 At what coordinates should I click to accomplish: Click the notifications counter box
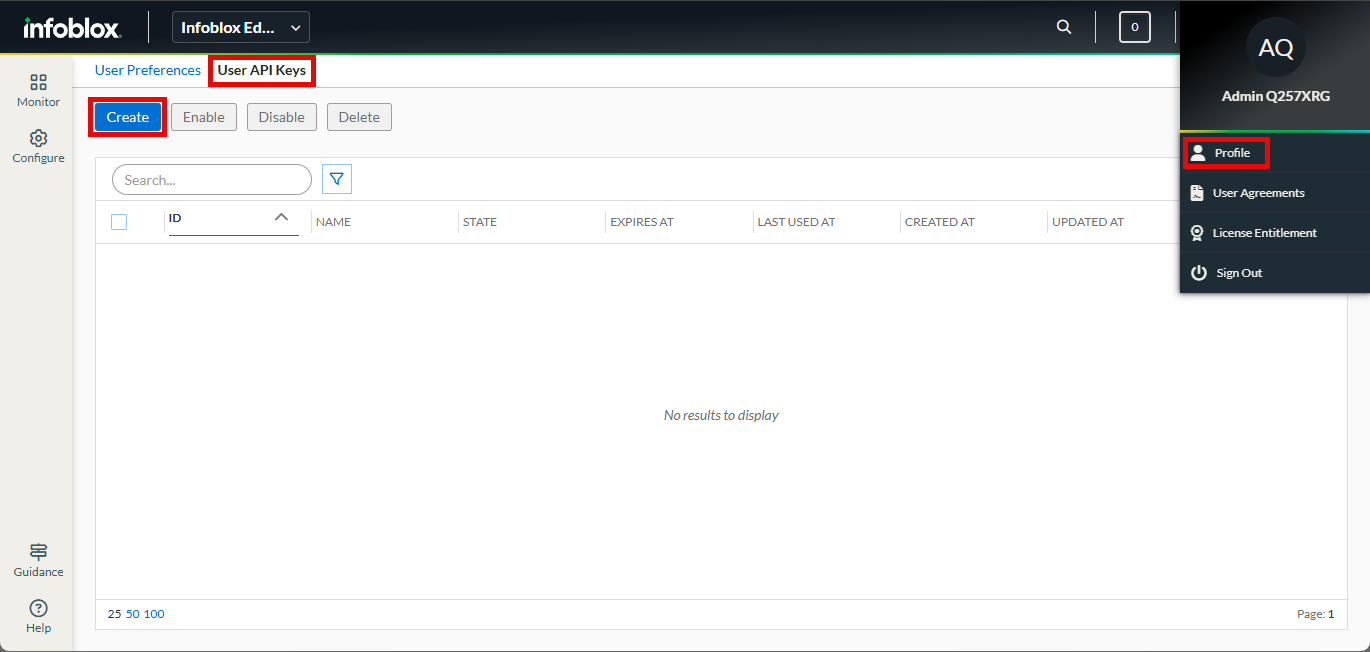pos(1134,27)
